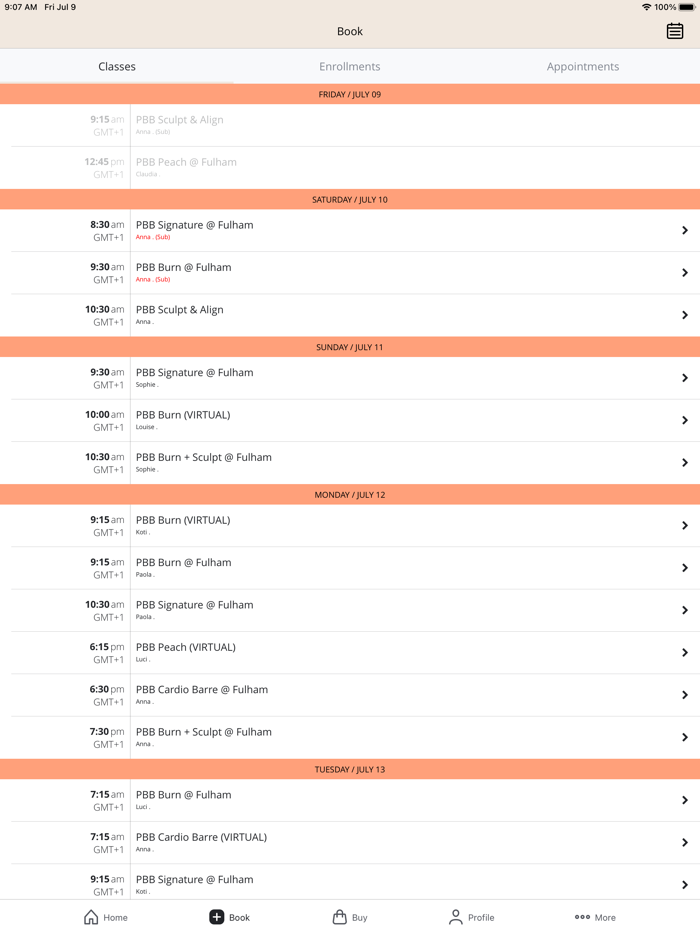Open the Profile person icon
Image resolution: width=700 pixels, height=934 pixels.
click(x=456, y=917)
